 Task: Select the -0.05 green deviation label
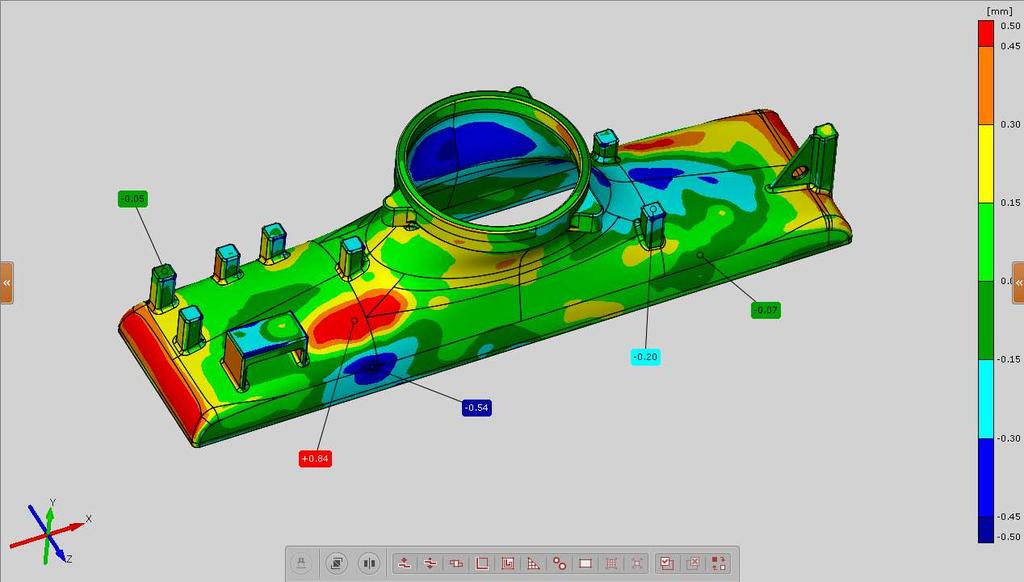tap(133, 199)
